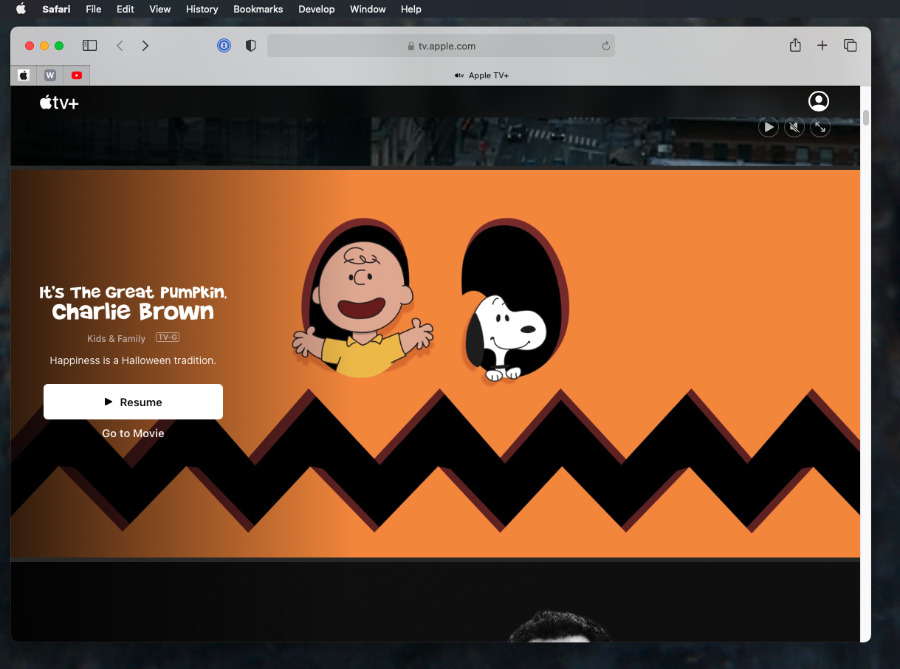Play the preview video
Screen dimensions: 900x669
coord(769,127)
